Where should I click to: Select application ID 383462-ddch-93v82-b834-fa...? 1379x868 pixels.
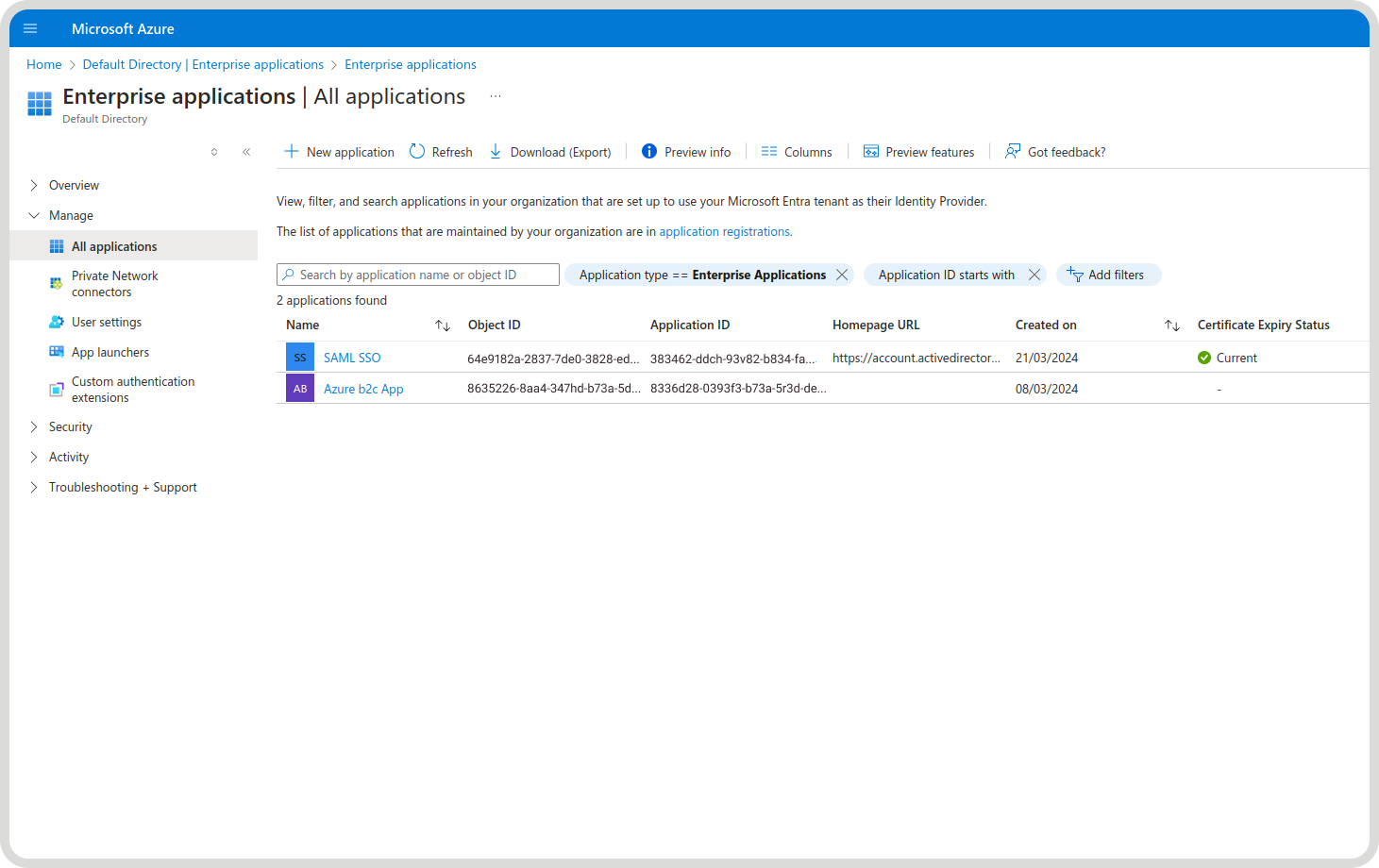(732, 359)
